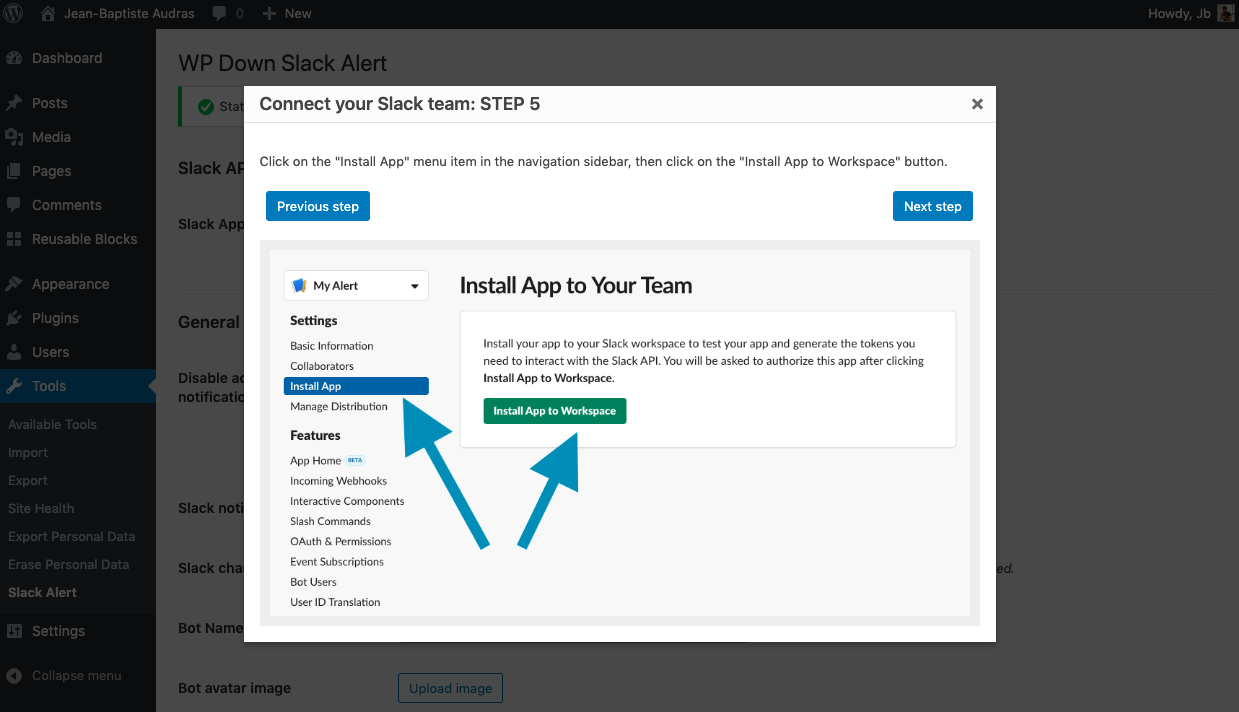Open Site Health submenu link
Image resolution: width=1239 pixels, height=712 pixels.
pyautogui.click(x=41, y=508)
